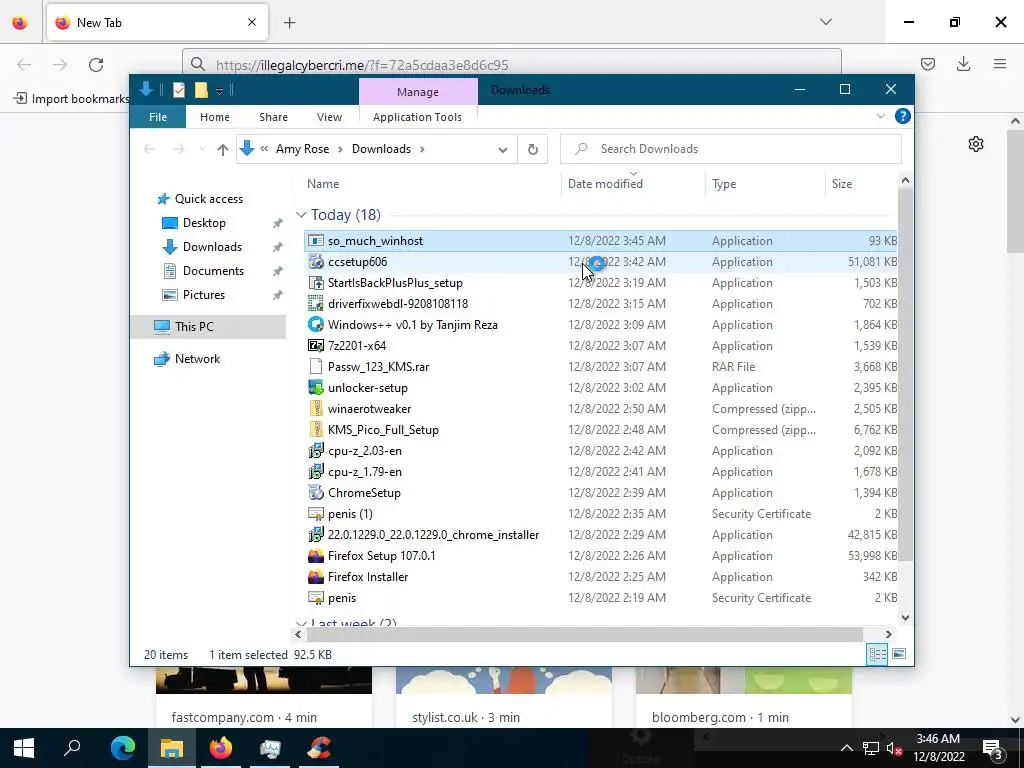Select Network in navigation pane
This screenshot has height=768, width=1024.
pos(197,359)
